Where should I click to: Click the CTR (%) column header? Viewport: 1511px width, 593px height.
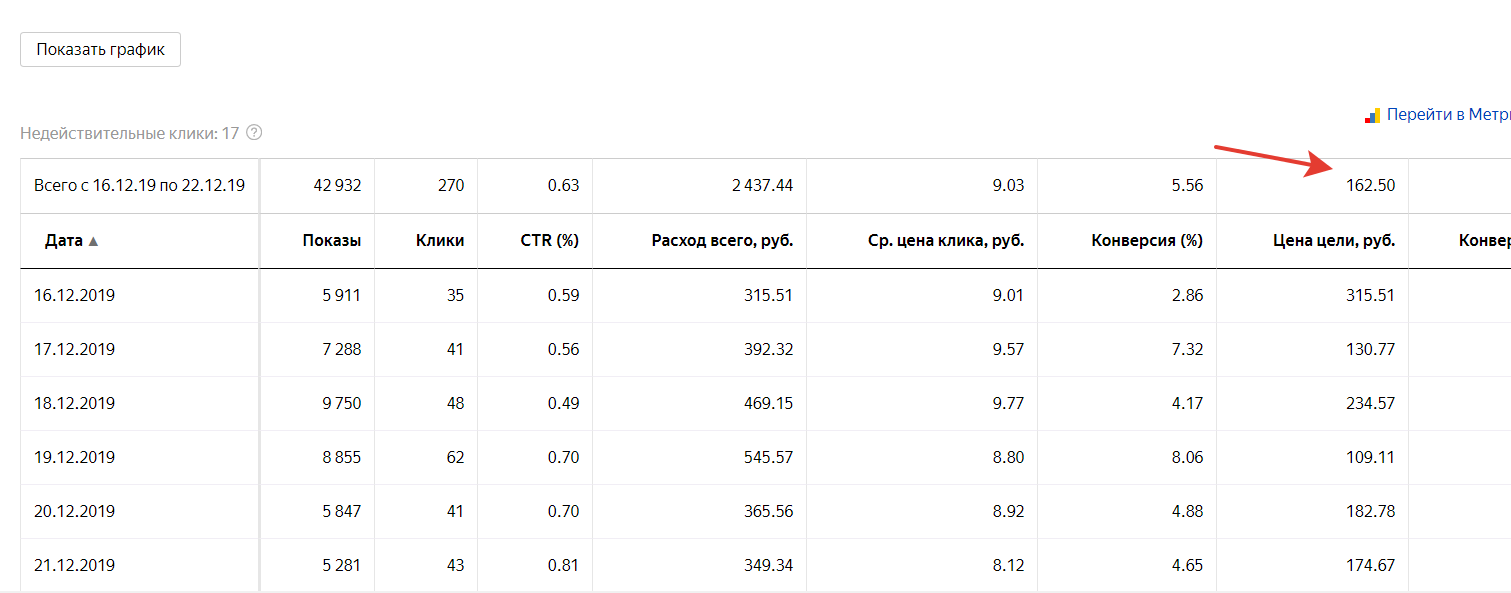click(x=549, y=241)
